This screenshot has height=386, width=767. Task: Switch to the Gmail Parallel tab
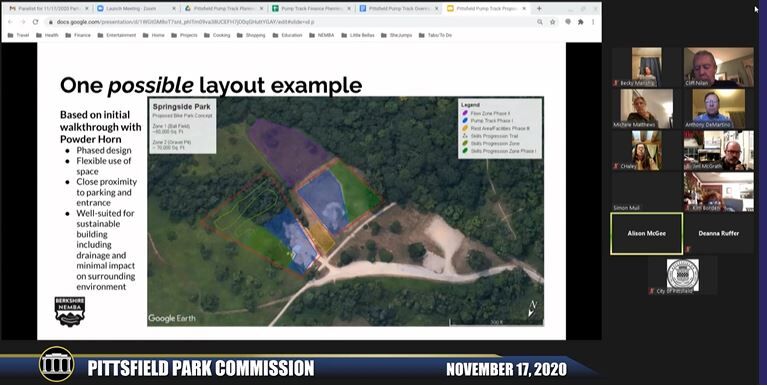click(x=49, y=9)
